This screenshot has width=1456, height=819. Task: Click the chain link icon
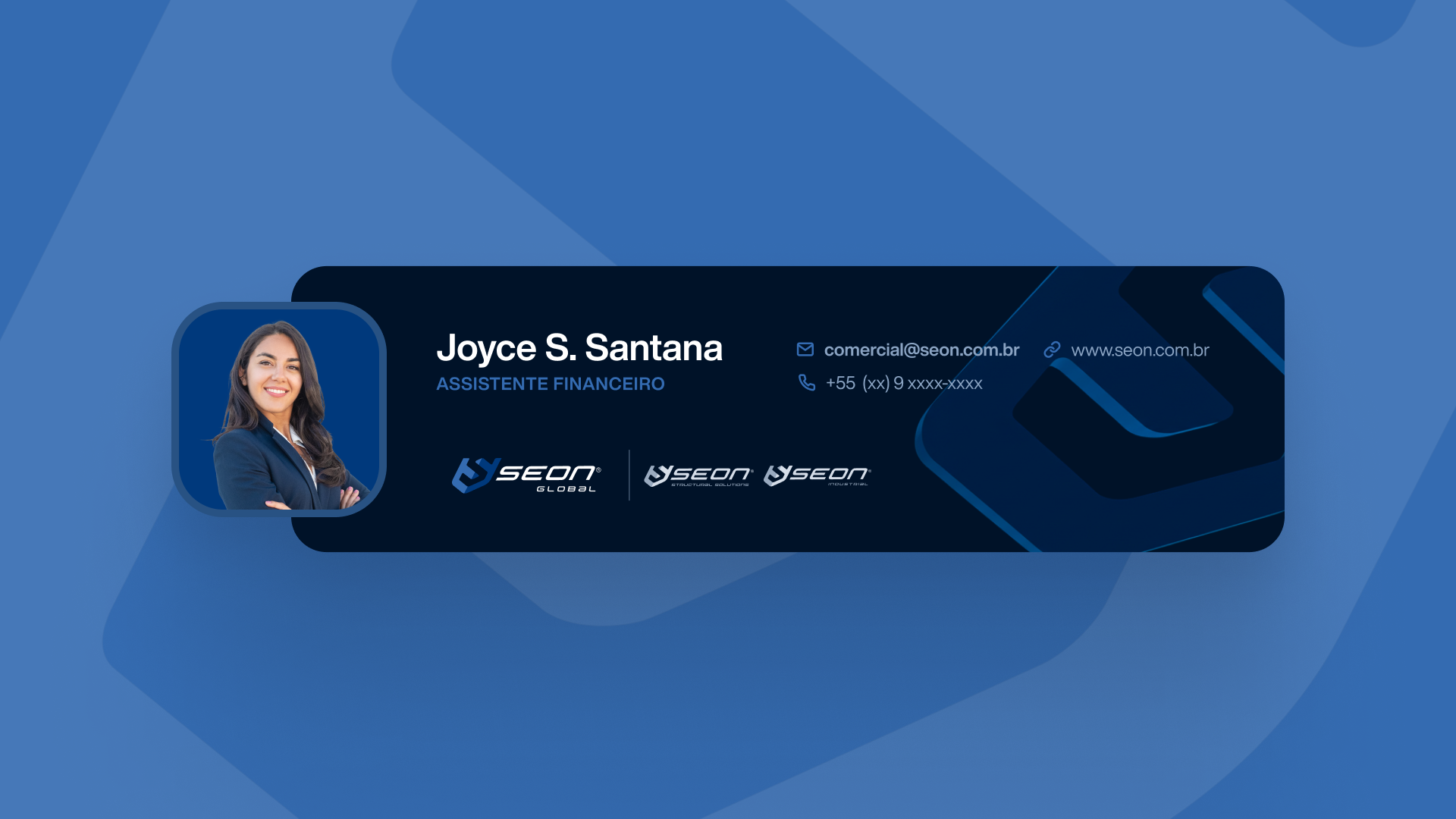coord(1052,350)
